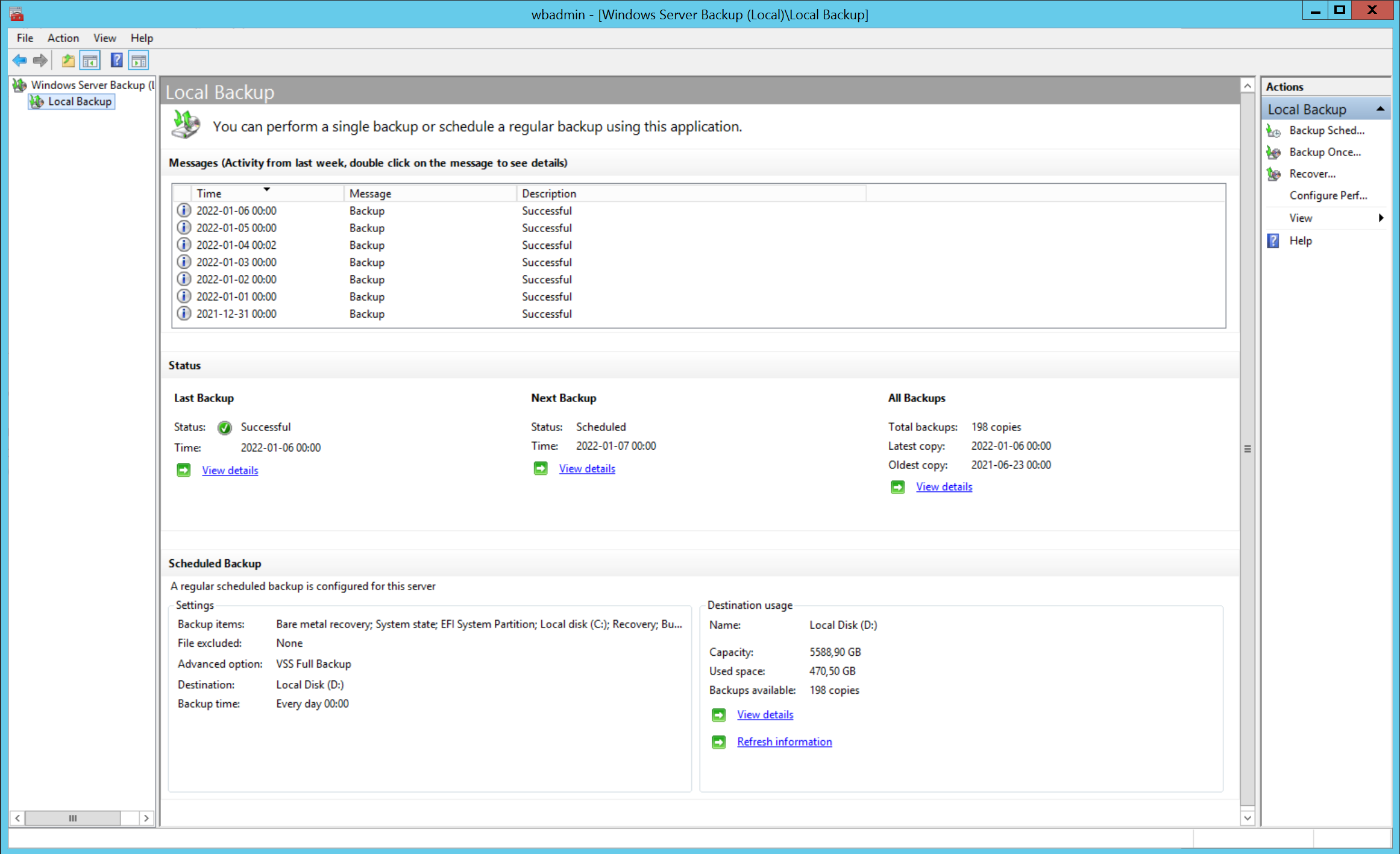Start Backup Once action
This screenshot has height=854, width=1400.
click(1325, 152)
